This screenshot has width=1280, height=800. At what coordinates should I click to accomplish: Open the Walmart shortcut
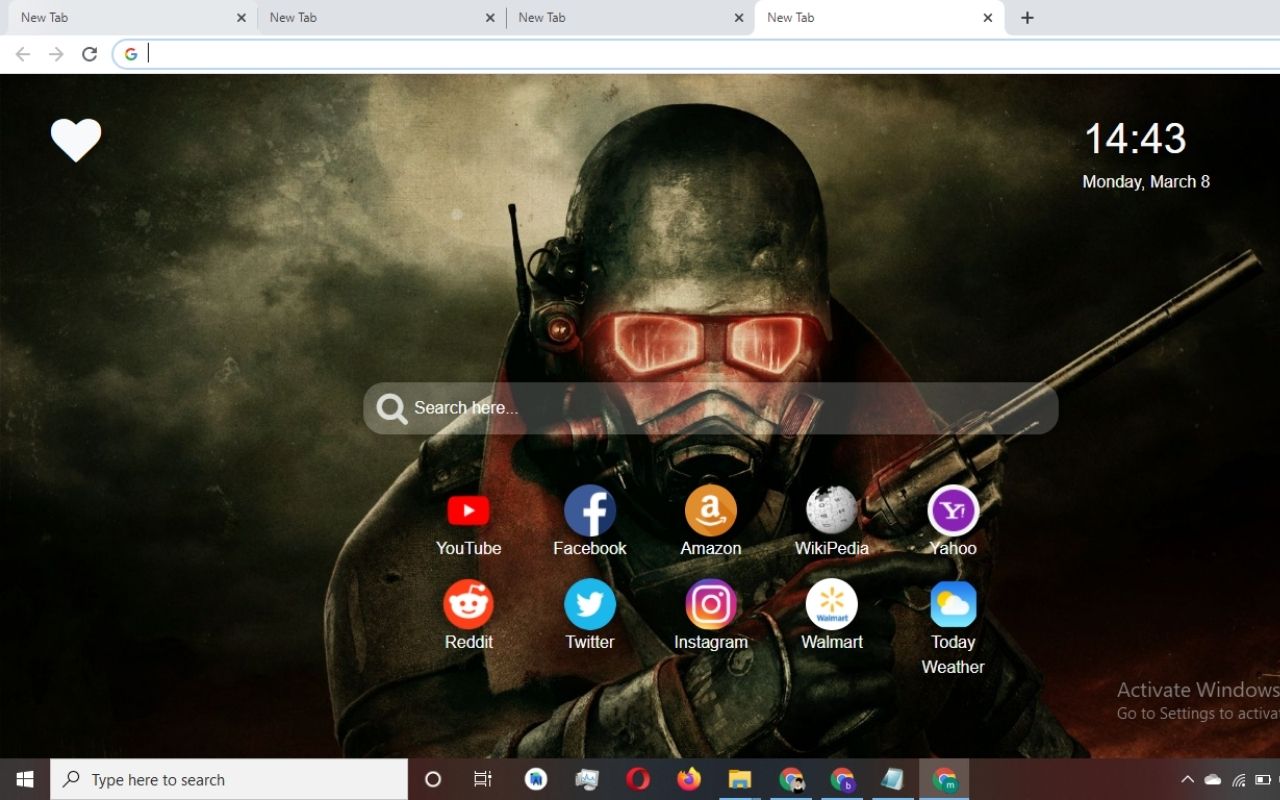coord(831,604)
